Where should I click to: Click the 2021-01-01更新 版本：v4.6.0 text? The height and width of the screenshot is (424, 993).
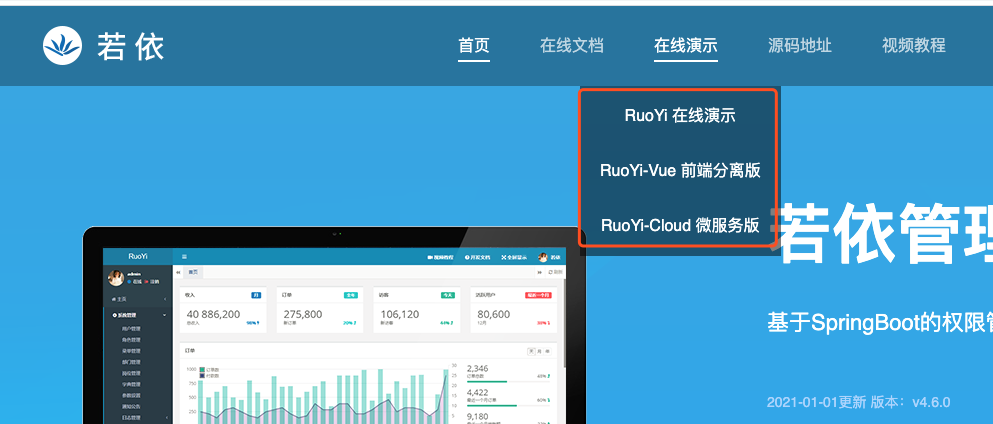858,402
